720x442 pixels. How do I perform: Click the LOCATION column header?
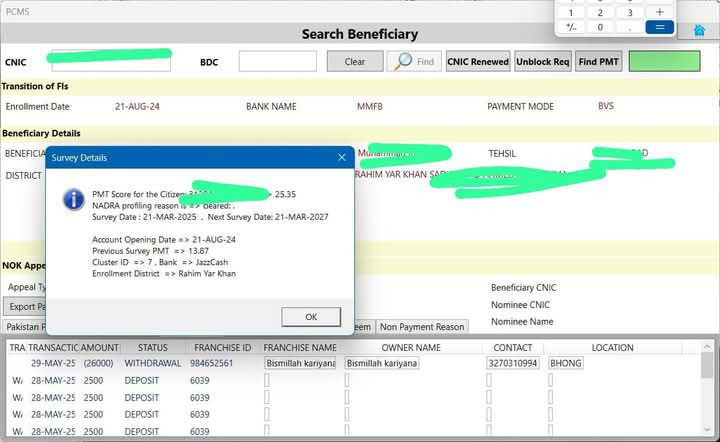coord(612,348)
